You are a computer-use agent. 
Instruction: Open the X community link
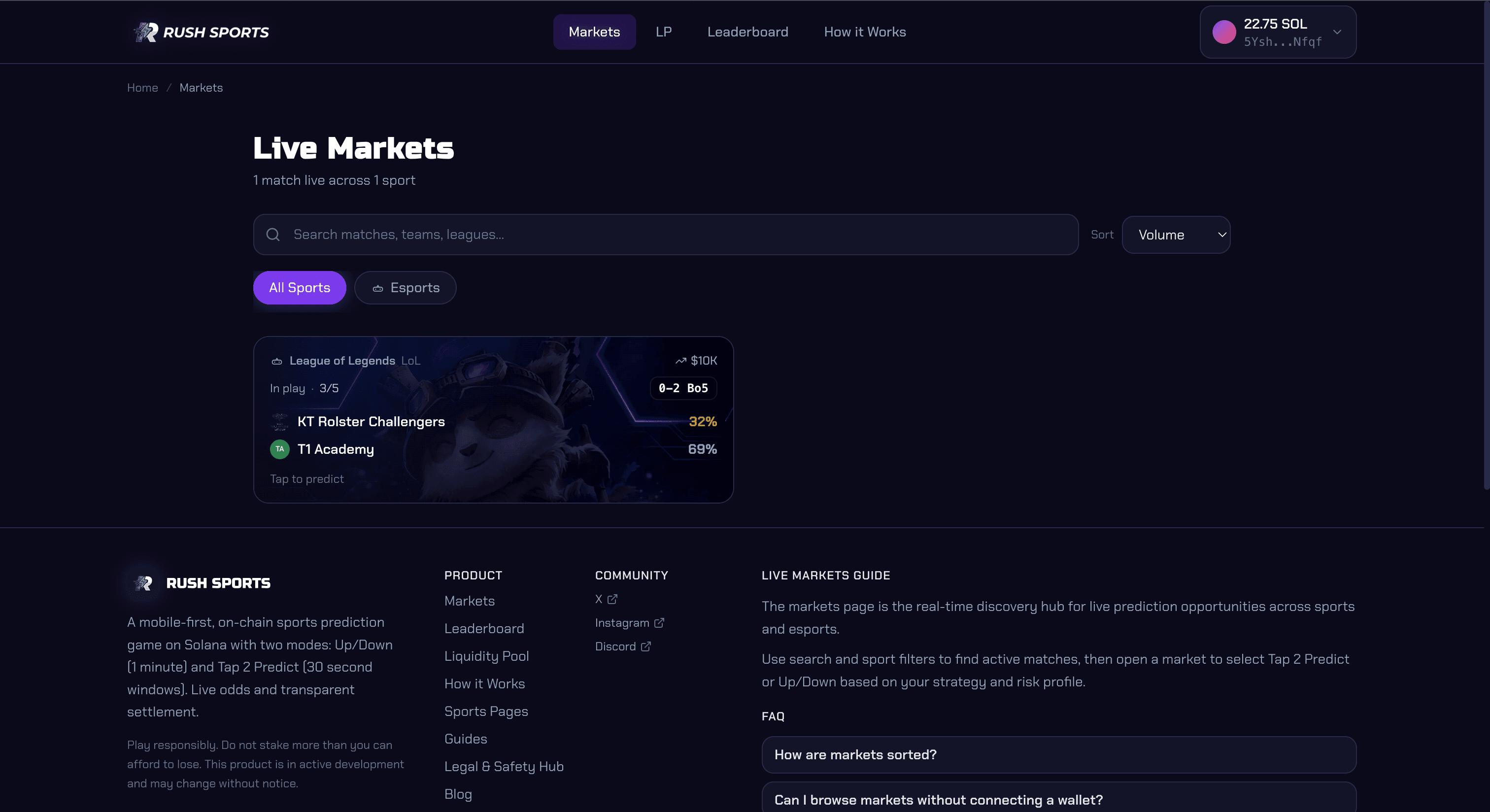tap(606, 599)
